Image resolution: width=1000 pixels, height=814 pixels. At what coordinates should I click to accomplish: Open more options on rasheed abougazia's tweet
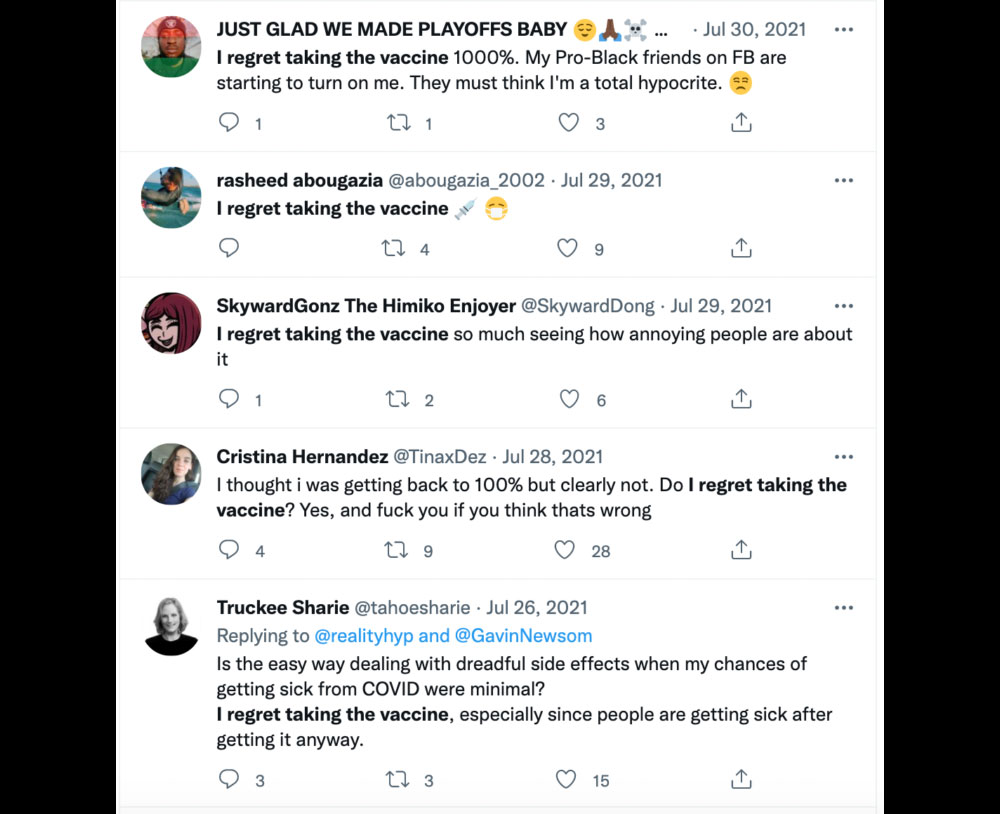(843, 180)
